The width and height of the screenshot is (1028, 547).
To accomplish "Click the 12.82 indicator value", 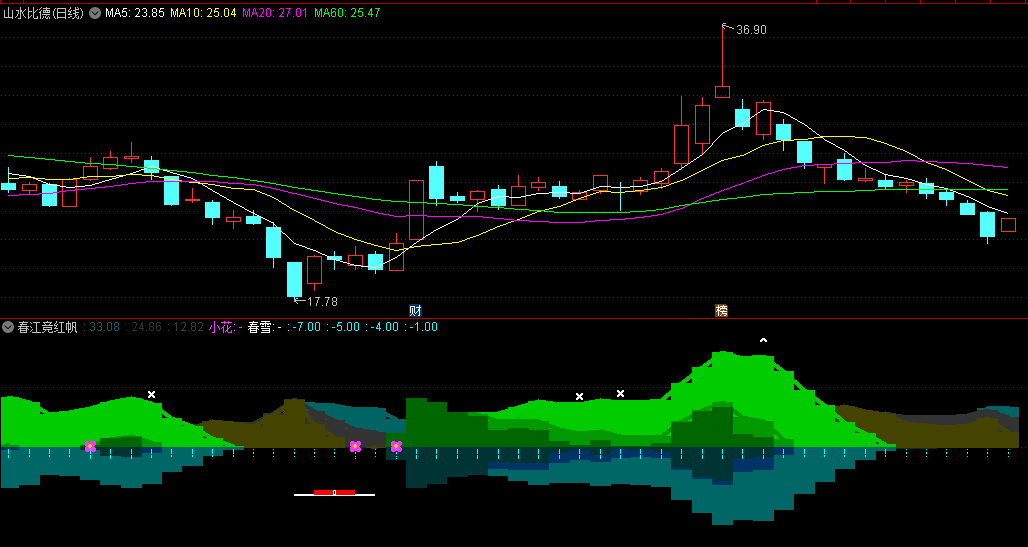I will (x=188, y=327).
